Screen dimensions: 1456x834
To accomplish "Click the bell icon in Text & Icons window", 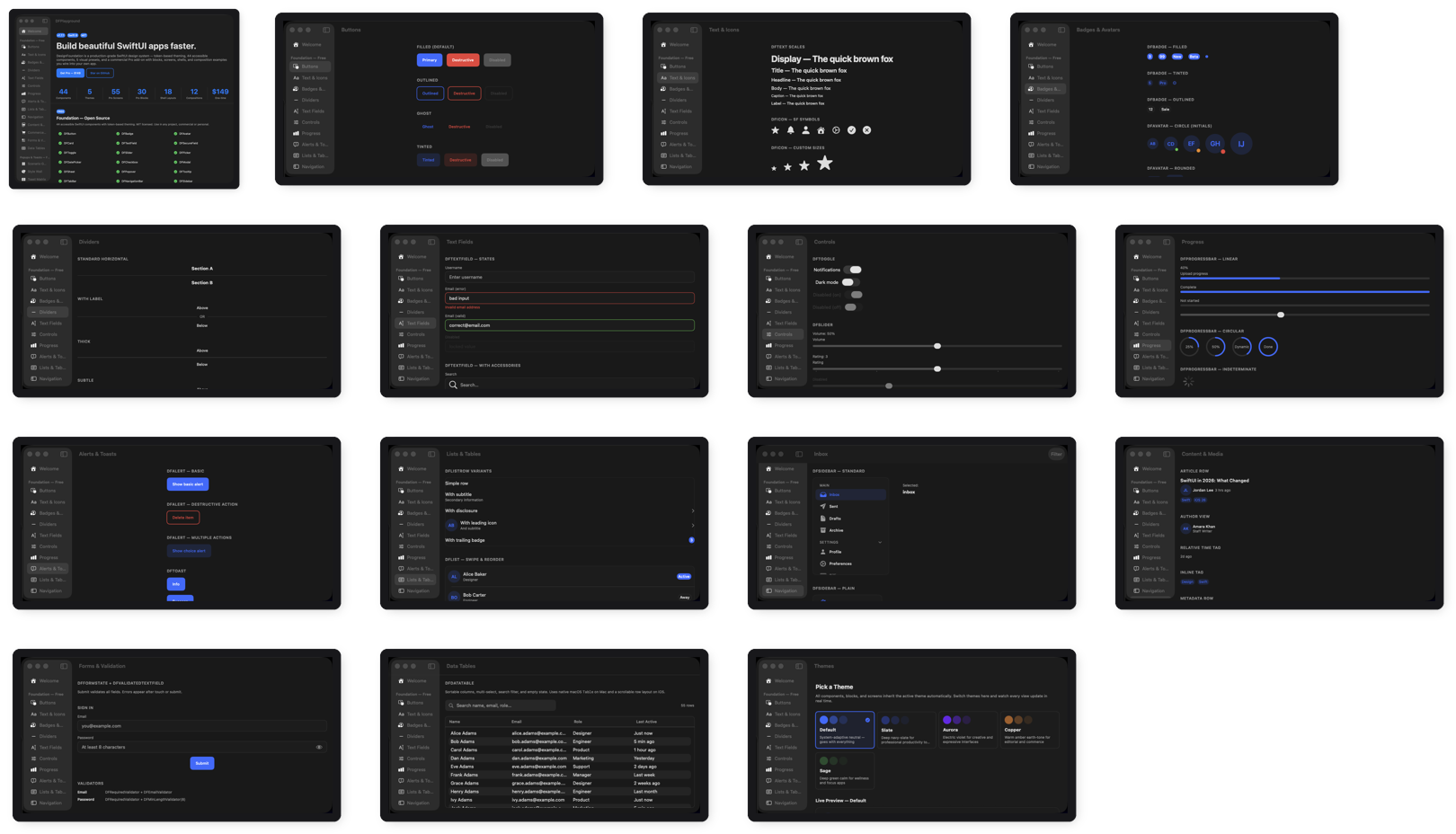I will [791, 130].
